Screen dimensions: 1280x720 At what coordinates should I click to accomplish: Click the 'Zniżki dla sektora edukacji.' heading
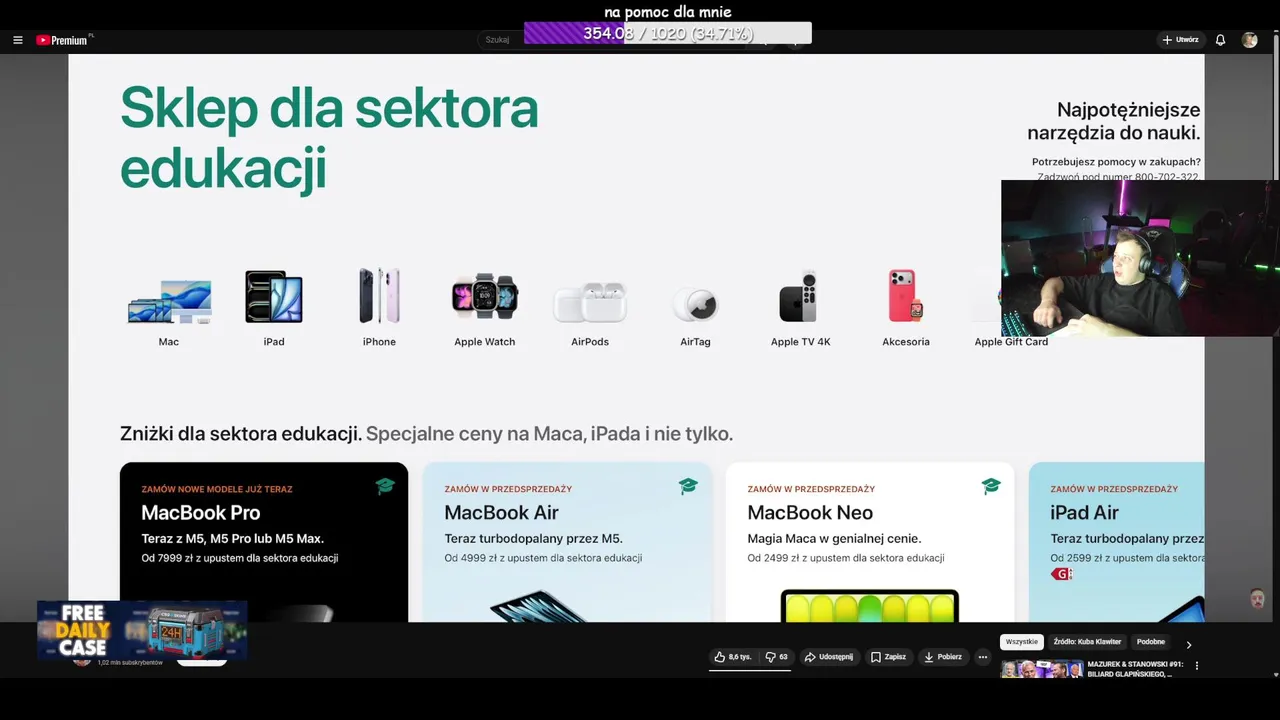[241, 434]
